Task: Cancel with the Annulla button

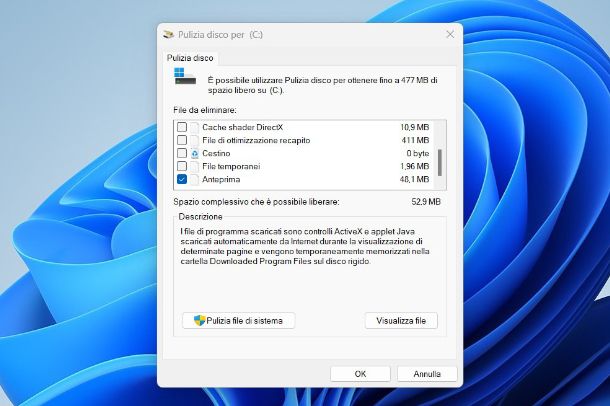Action: click(427, 374)
